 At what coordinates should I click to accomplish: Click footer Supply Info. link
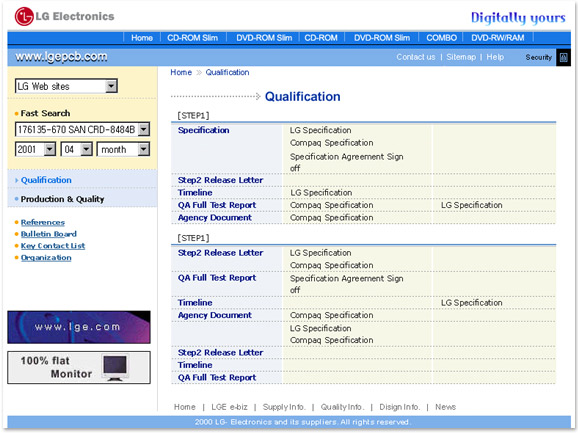[x=284, y=407]
